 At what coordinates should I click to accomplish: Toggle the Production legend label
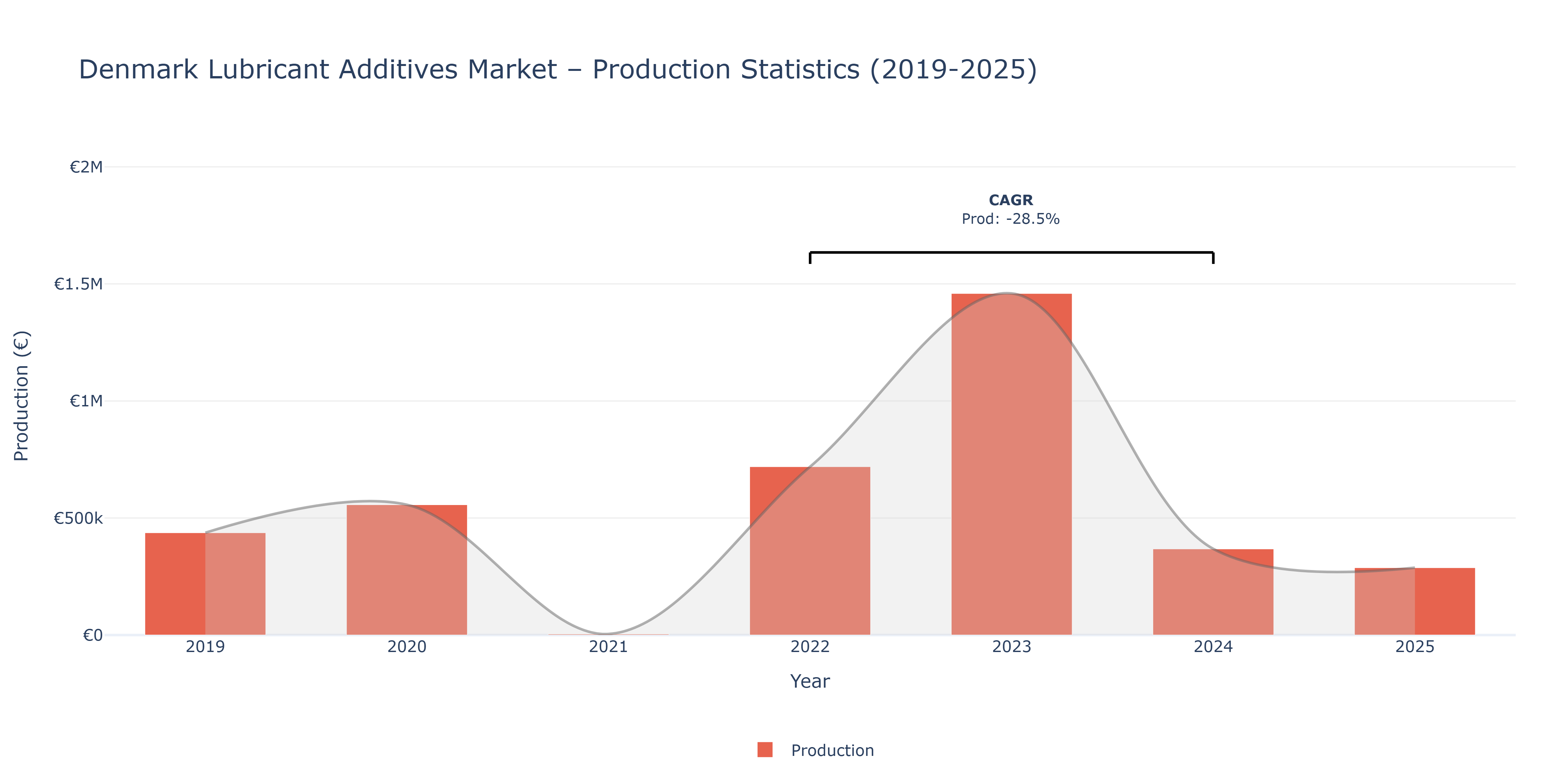click(x=832, y=751)
